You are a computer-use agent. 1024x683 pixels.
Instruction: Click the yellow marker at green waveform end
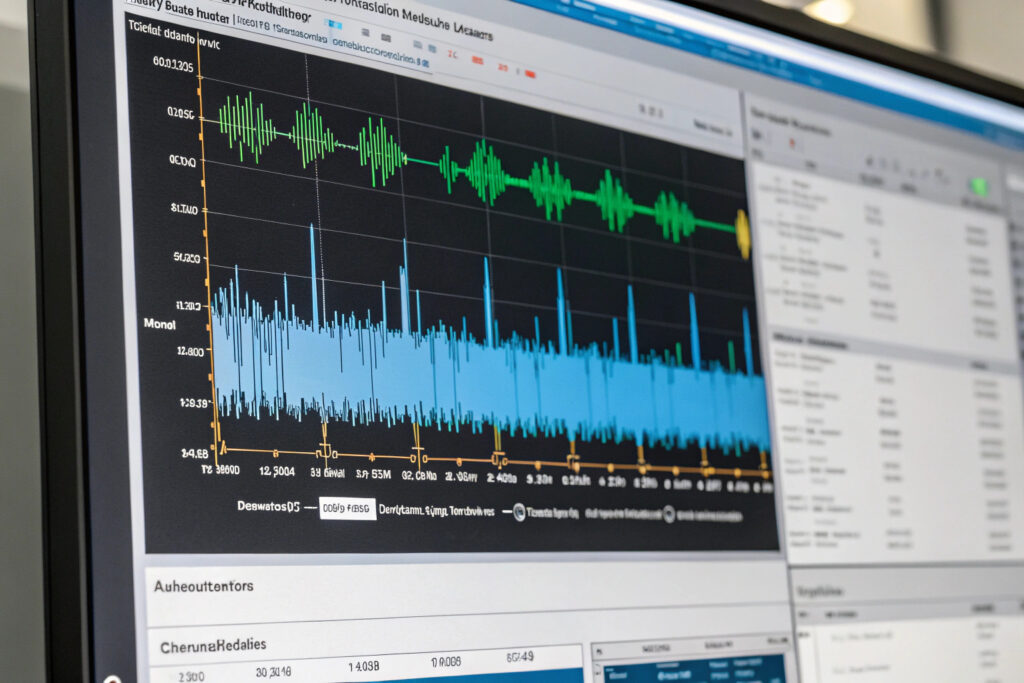coord(742,232)
